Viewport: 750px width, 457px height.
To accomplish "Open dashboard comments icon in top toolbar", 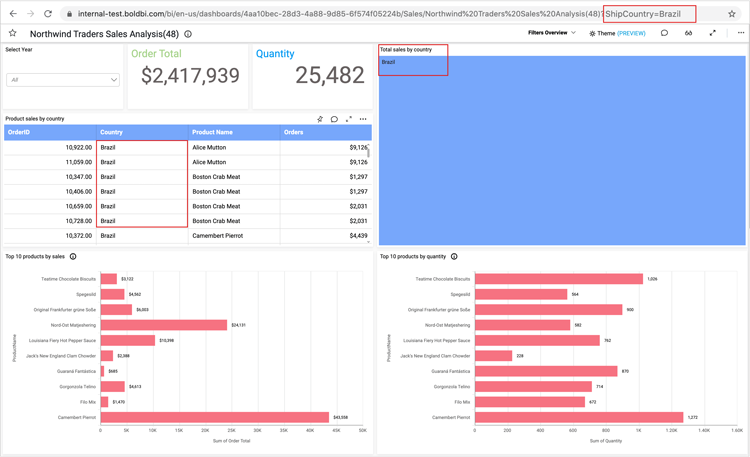I will point(664,33).
